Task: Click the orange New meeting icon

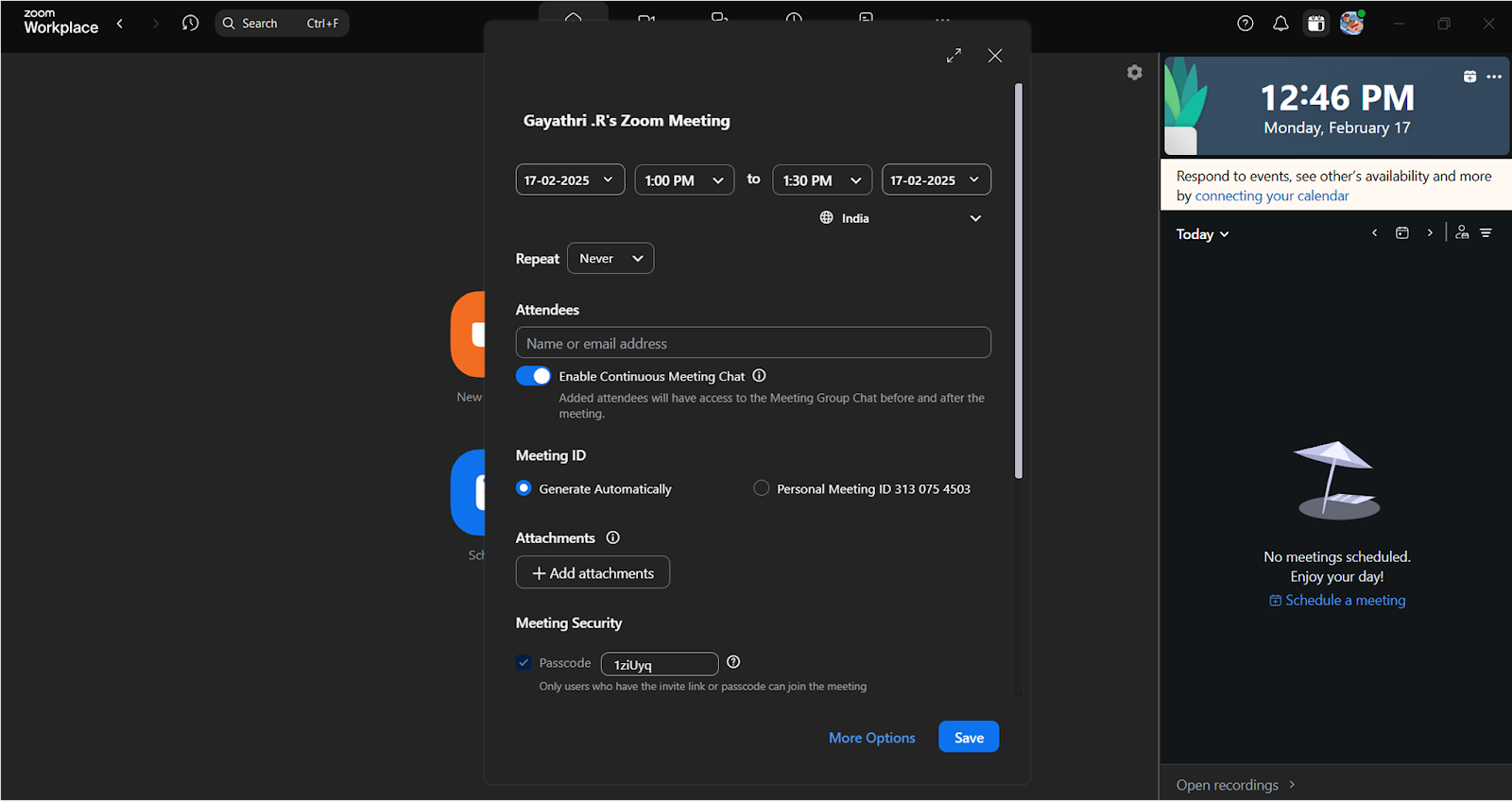Action: pos(469,334)
